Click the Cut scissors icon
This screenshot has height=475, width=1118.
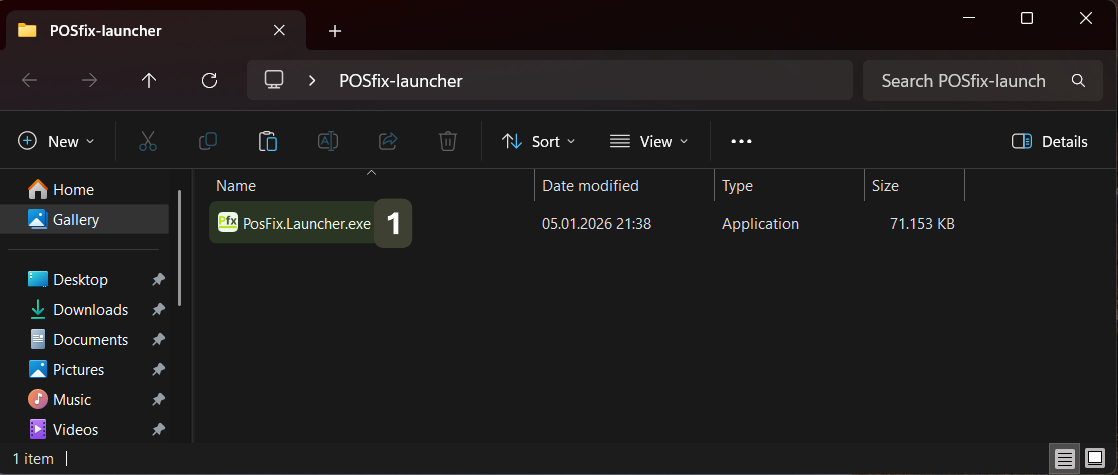[148, 141]
